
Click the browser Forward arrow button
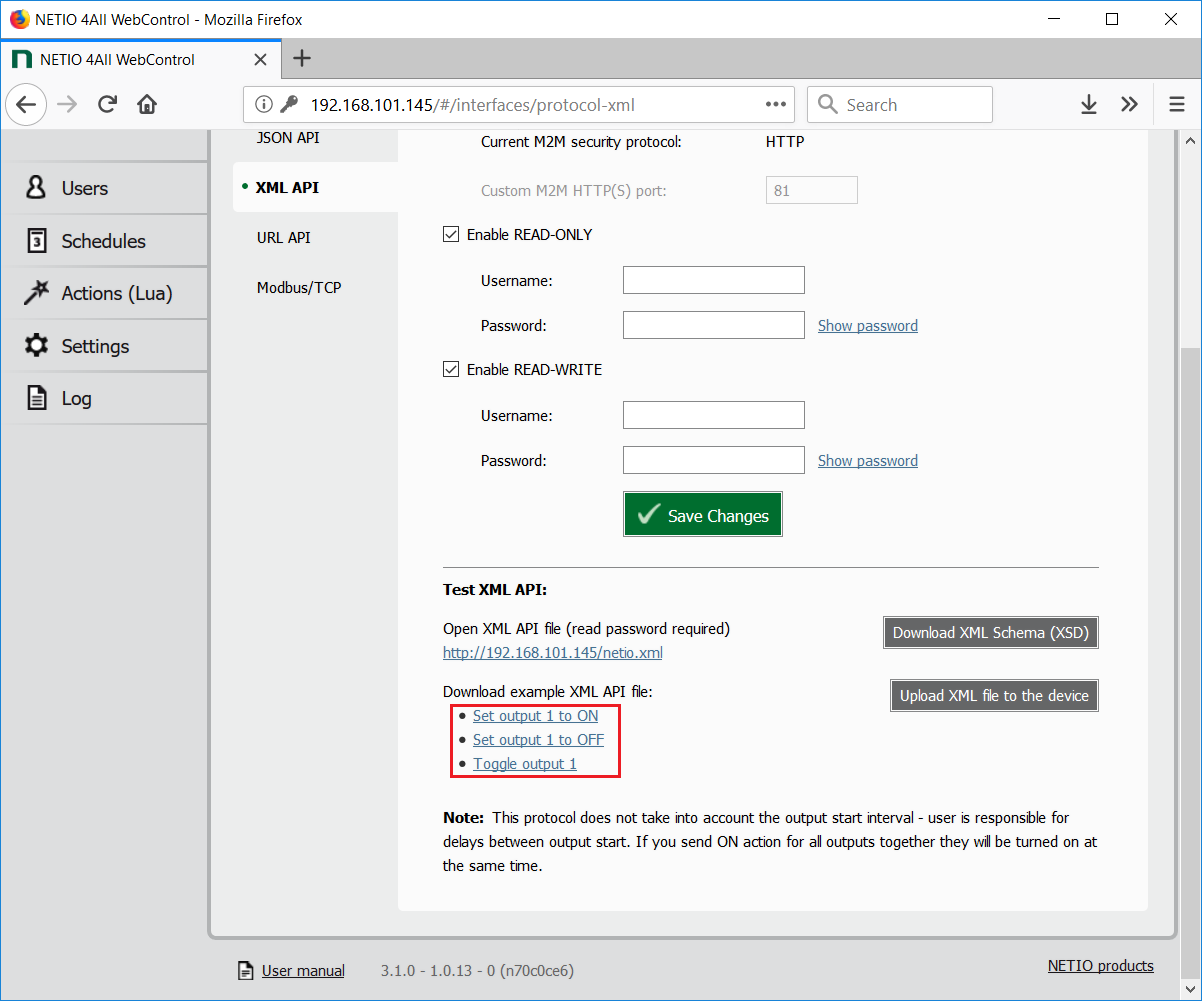click(x=67, y=105)
